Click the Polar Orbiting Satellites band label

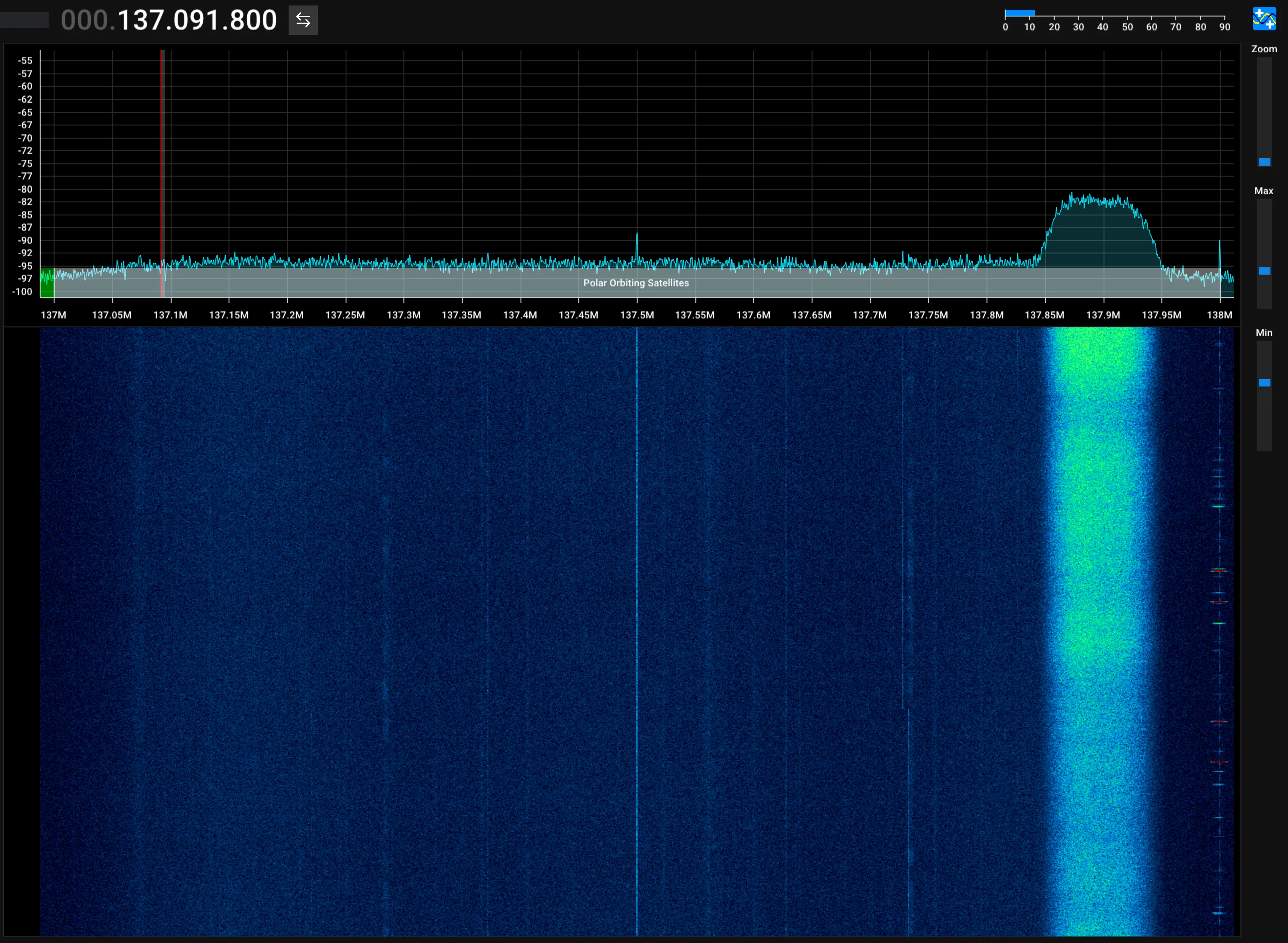[636, 283]
